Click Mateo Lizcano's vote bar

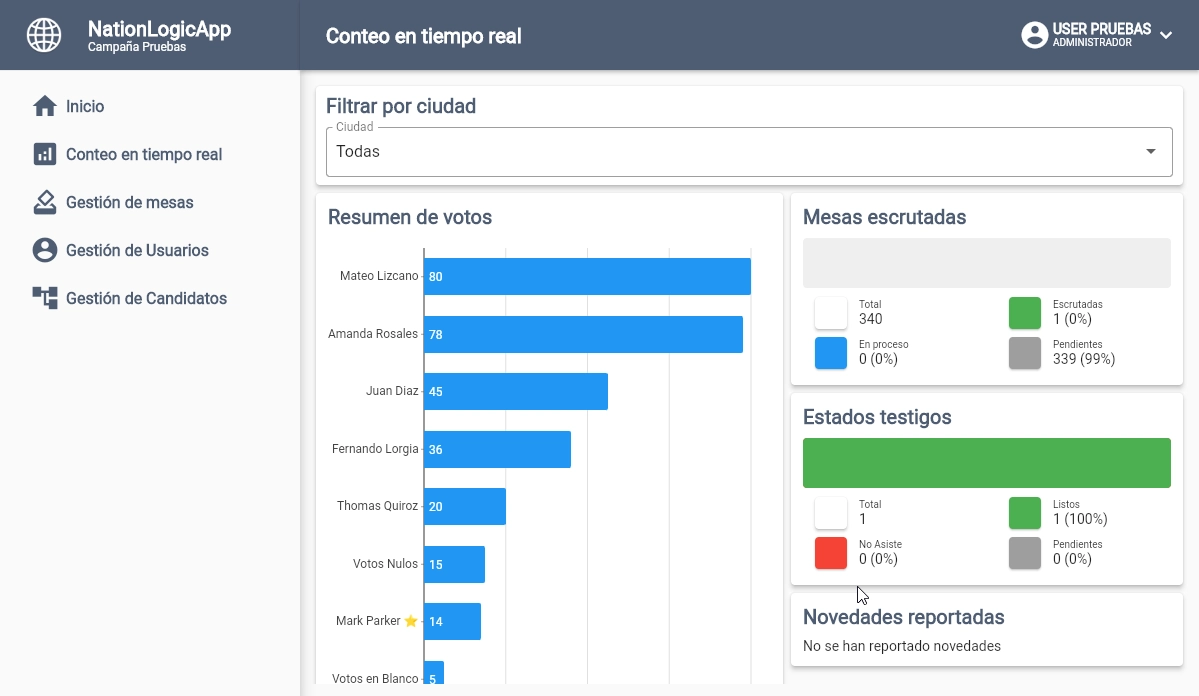coord(585,276)
